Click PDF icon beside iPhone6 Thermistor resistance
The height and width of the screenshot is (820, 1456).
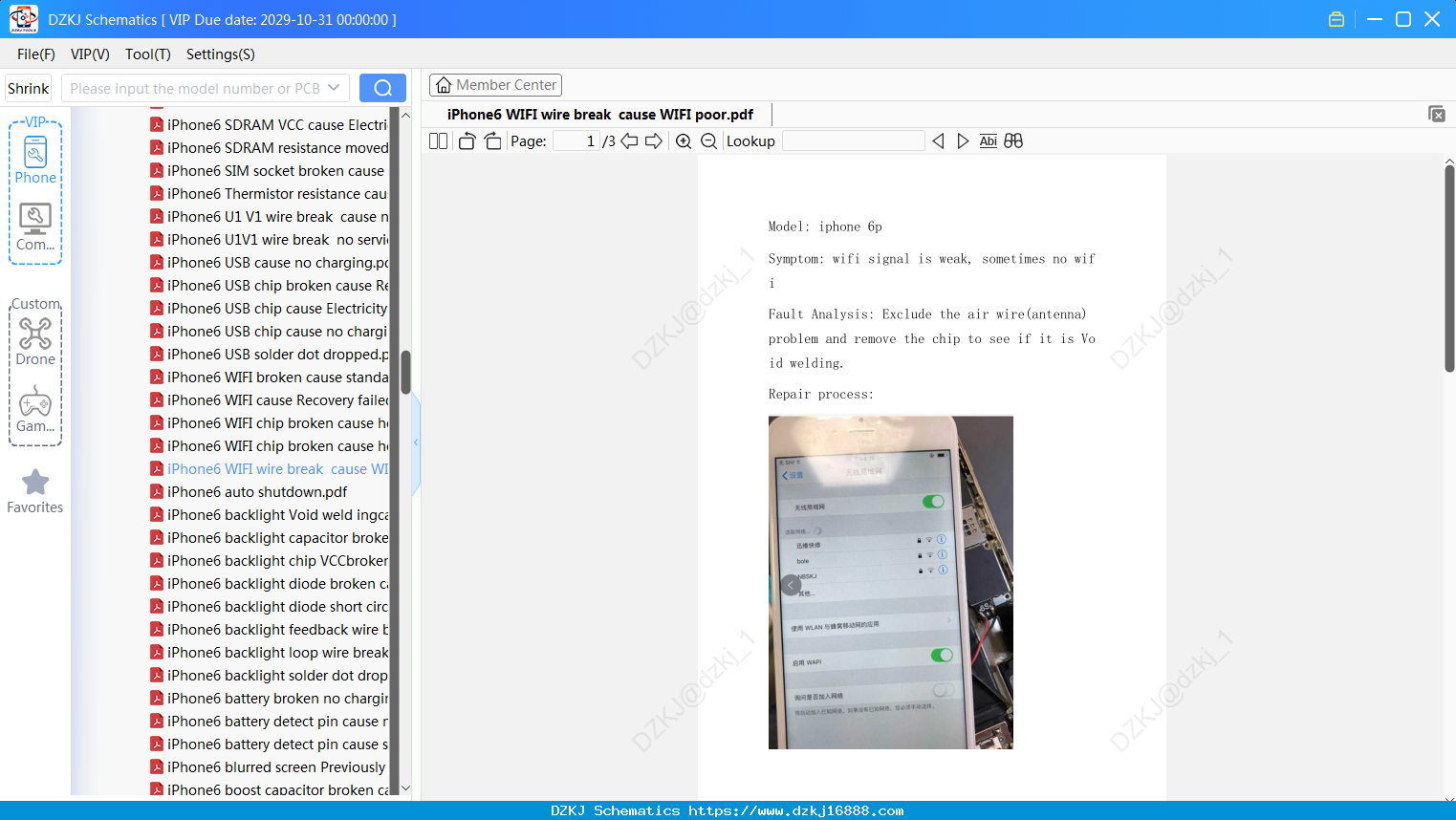click(x=157, y=194)
